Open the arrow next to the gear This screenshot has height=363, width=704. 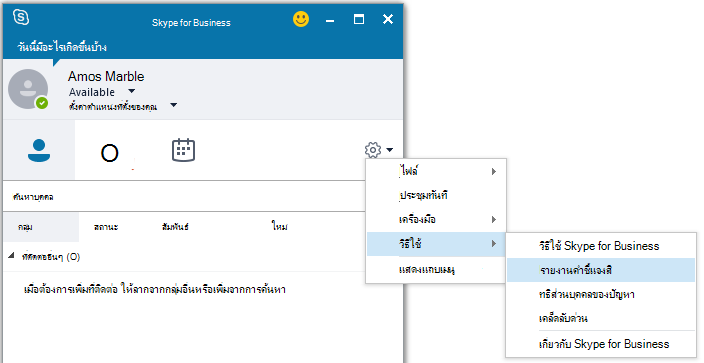389,150
